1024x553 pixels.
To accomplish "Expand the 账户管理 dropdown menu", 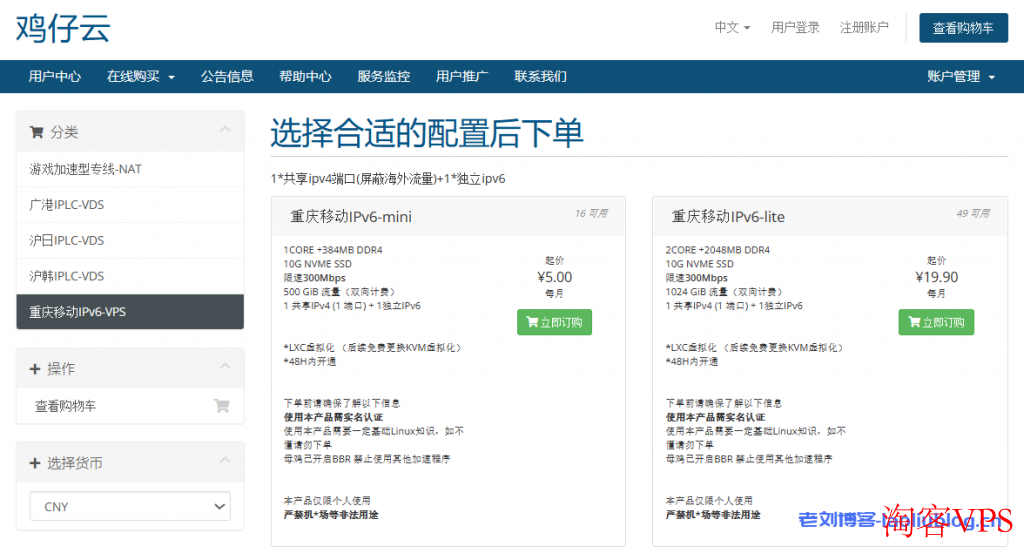I will tap(961, 76).
